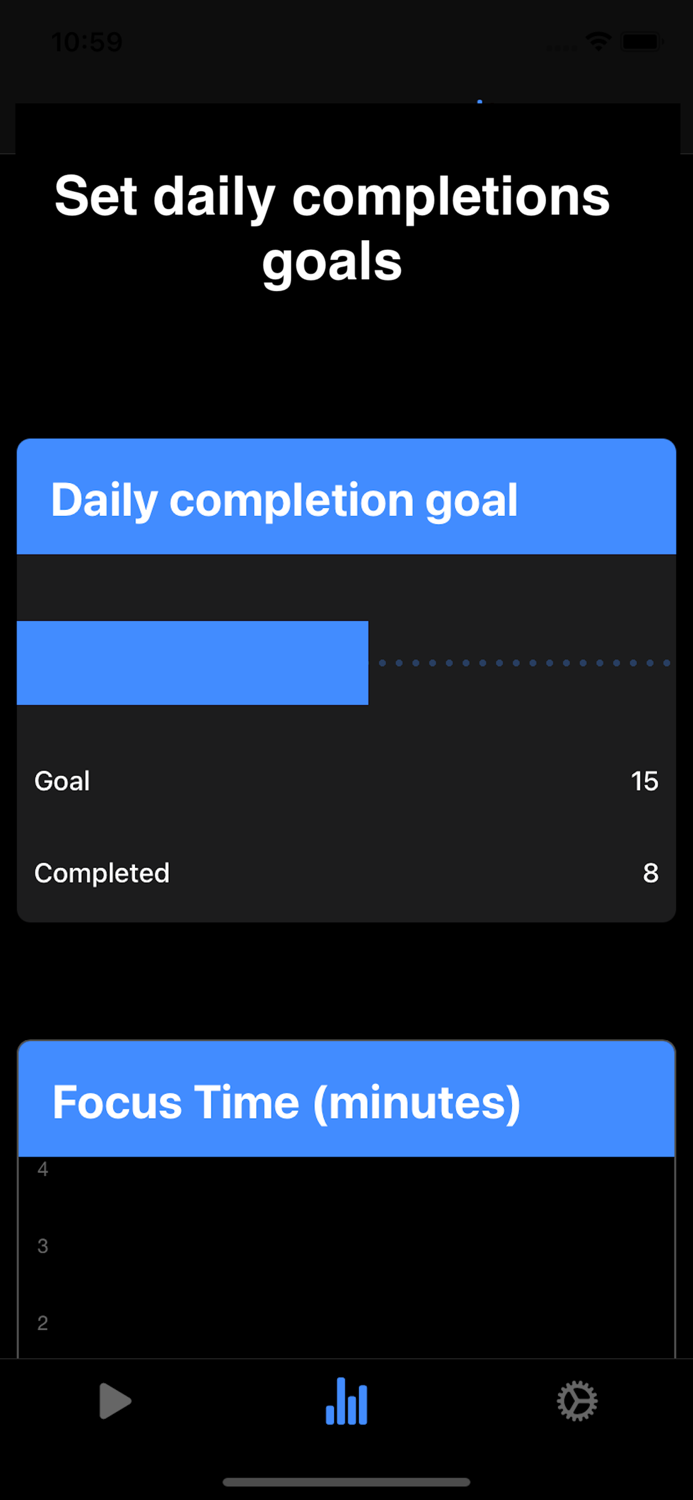693x1500 pixels.
Task: Click the chart axis label 4
Action: (43, 1169)
